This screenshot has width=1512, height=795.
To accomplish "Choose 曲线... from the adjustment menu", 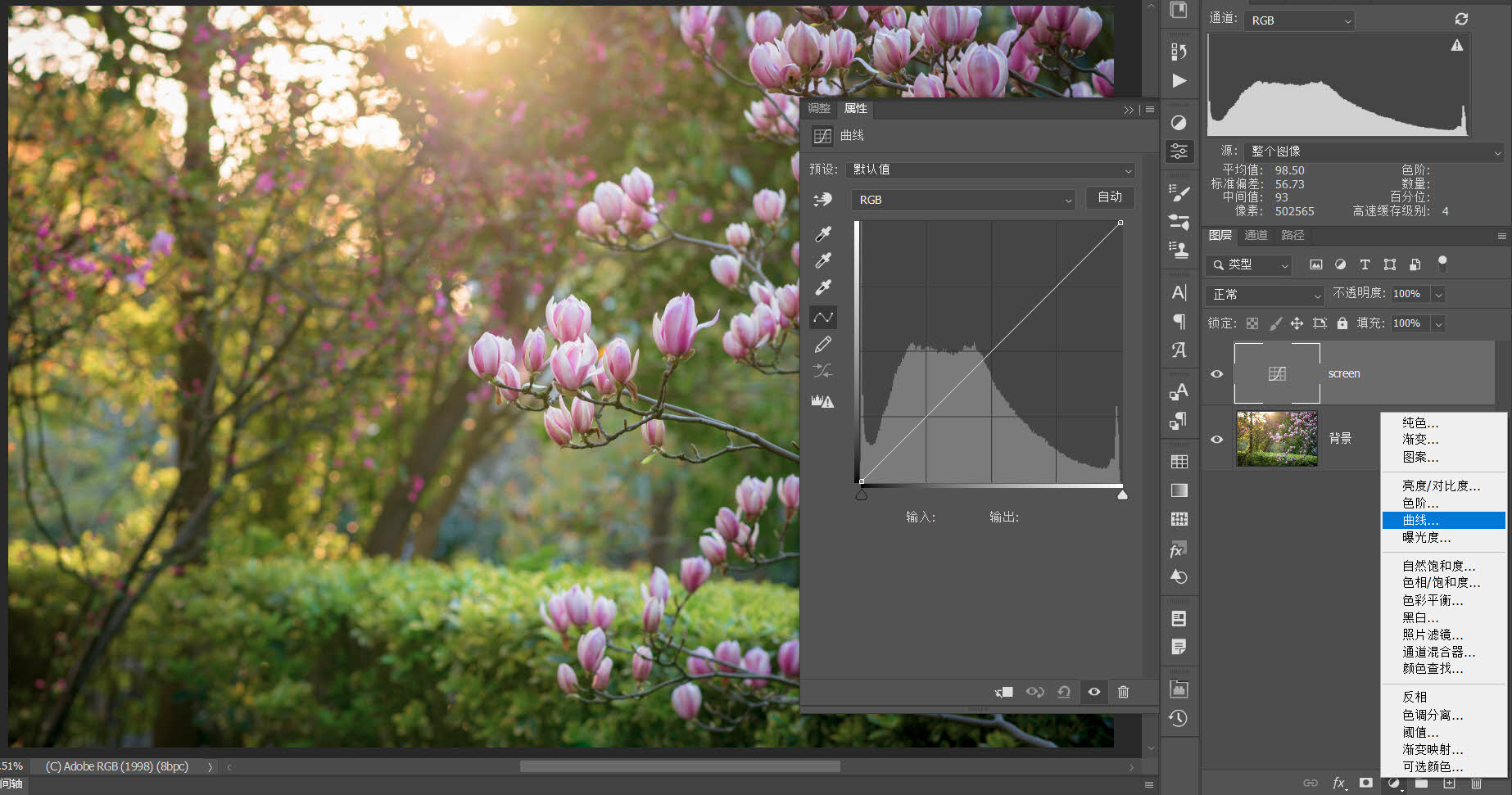I will tap(1443, 520).
